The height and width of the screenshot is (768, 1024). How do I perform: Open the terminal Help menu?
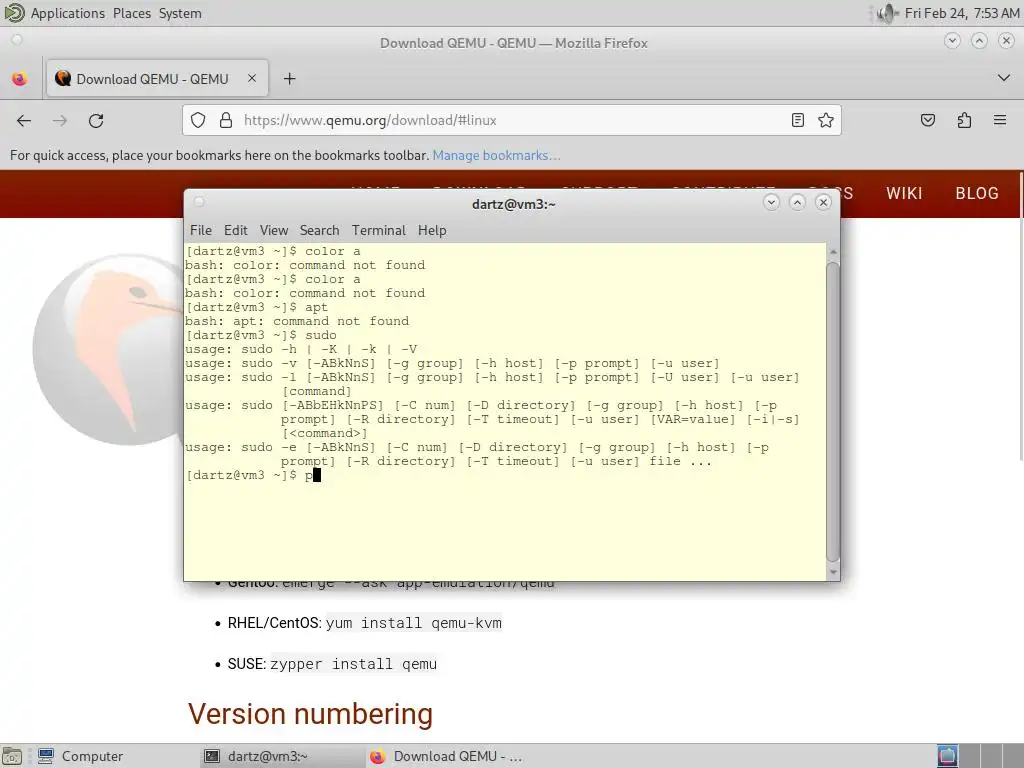(x=432, y=231)
